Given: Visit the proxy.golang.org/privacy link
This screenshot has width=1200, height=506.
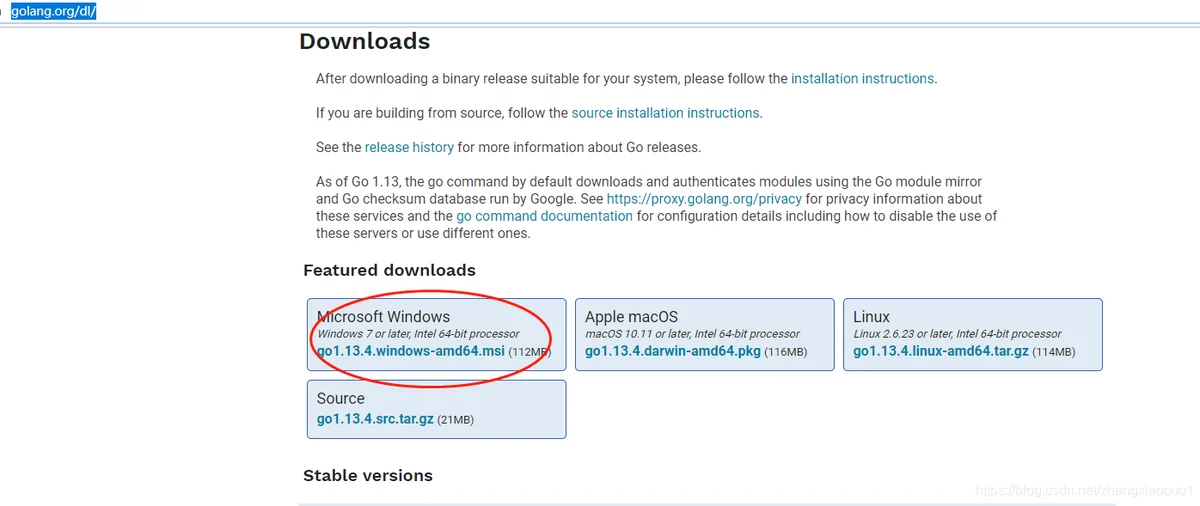Looking at the screenshot, I should point(704,199).
